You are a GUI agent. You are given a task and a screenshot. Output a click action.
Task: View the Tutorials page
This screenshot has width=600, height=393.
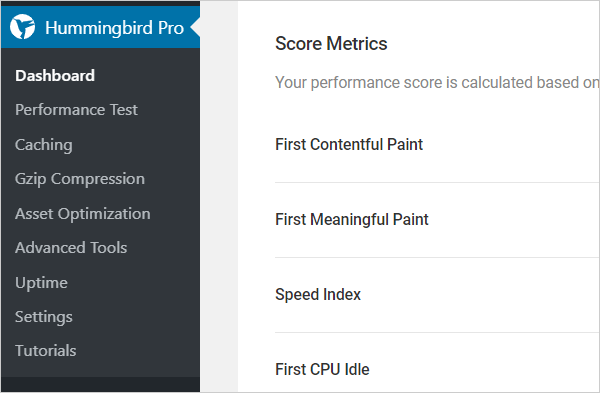(46, 351)
